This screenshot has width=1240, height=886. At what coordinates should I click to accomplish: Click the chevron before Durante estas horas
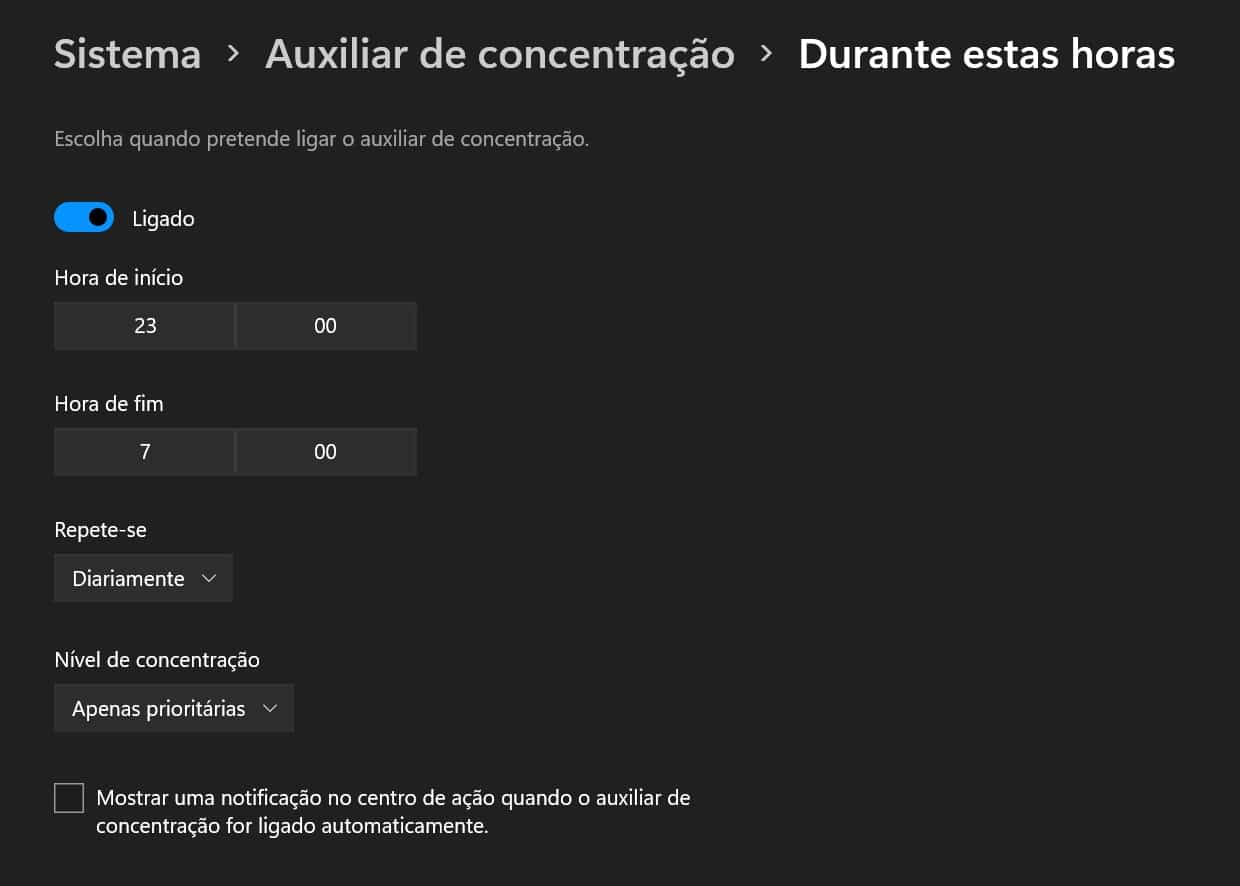coord(767,54)
